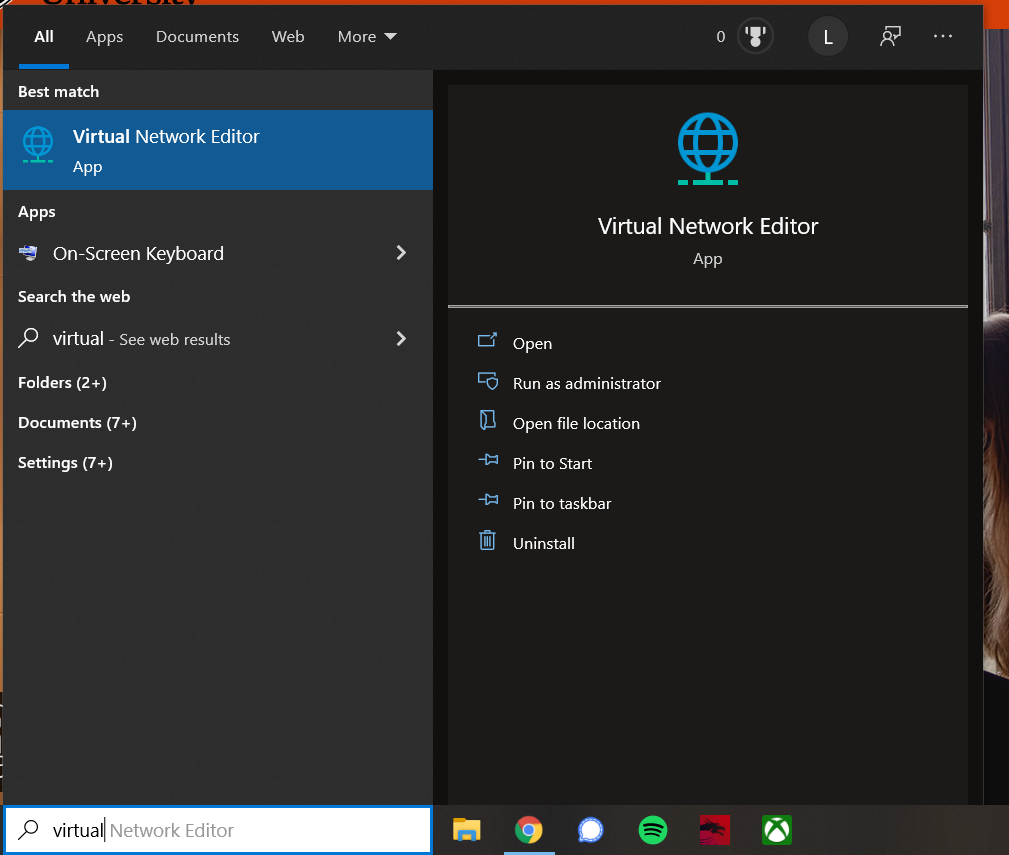Image resolution: width=1009 pixels, height=855 pixels.
Task: Select the Web search tab
Action: click(288, 37)
